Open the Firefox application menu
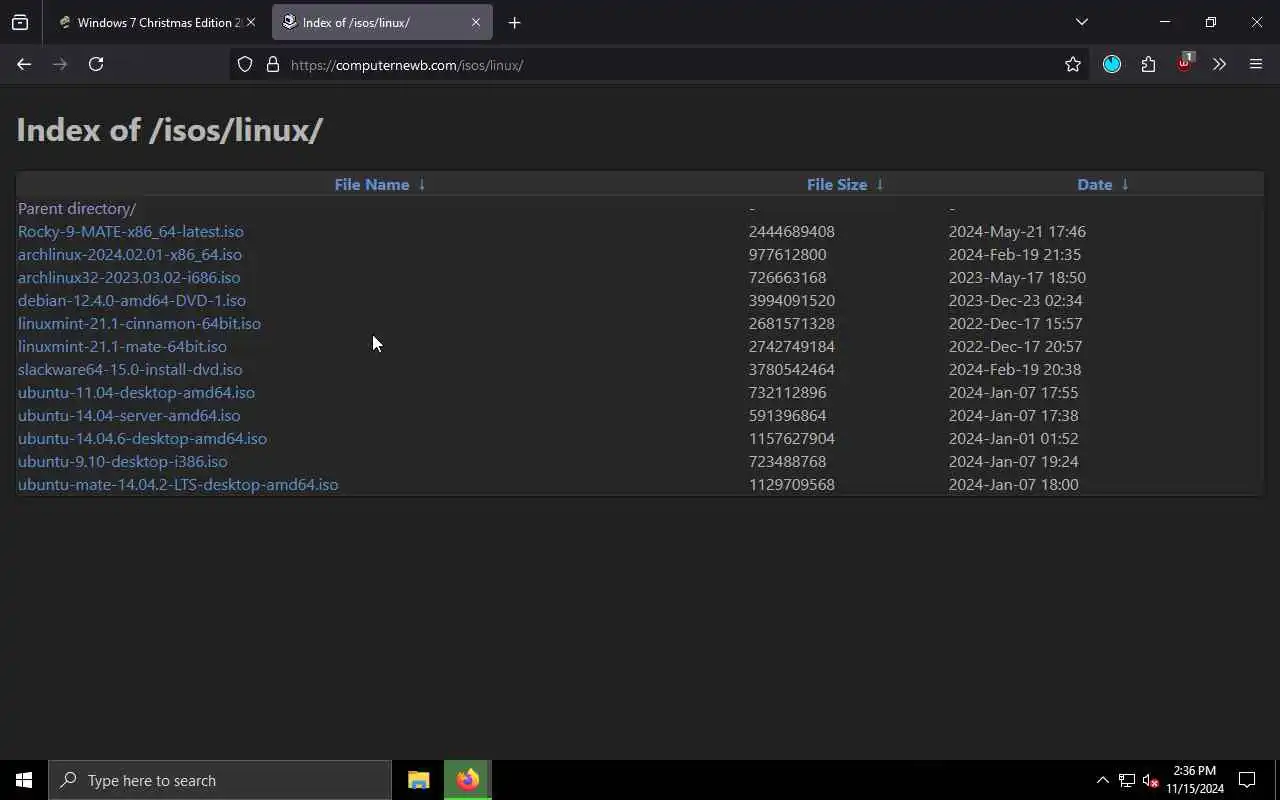Image resolution: width=1280 pixels, height=800 pixels. click(1256, 64)
